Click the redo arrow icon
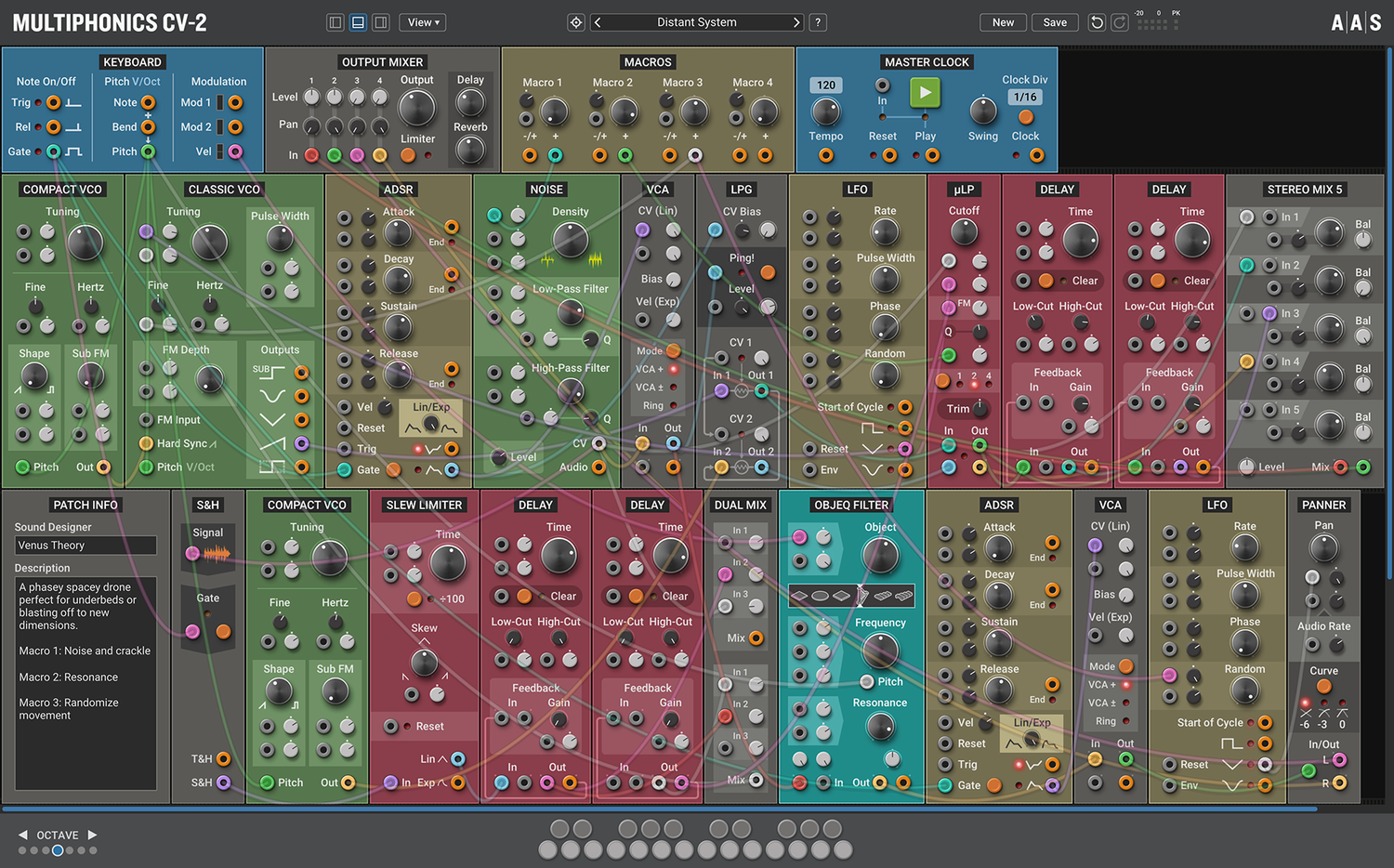Viewport: 1394px width, 868px height. (x=1120, y=22)
